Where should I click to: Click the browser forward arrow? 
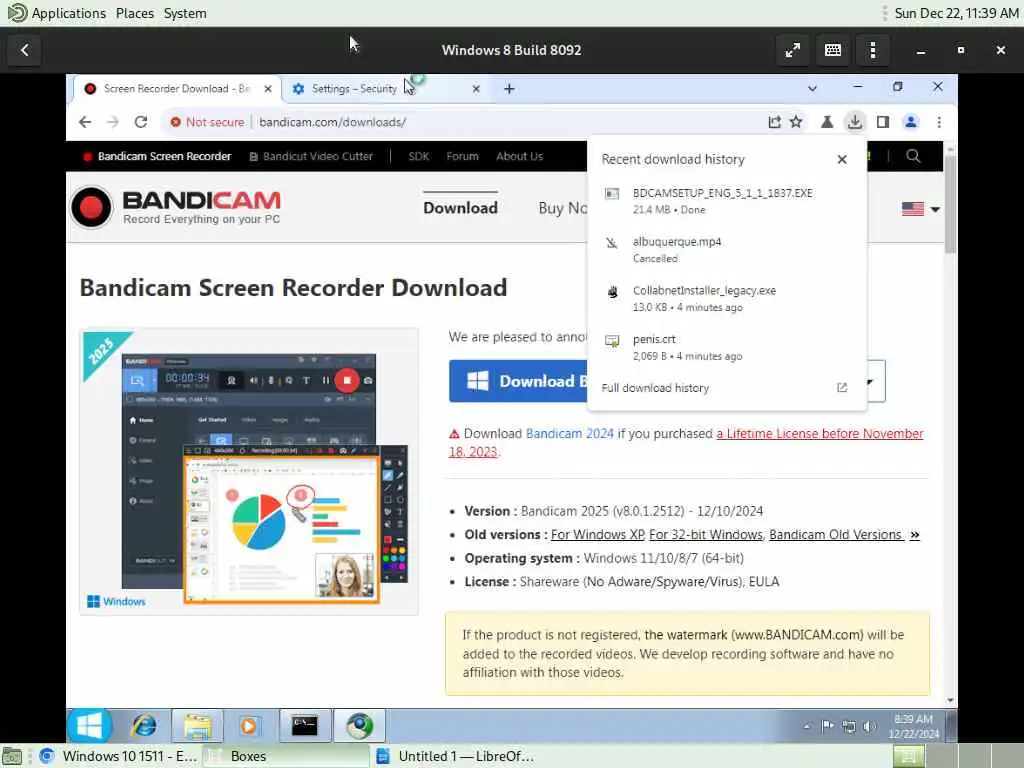pyautogui.click(x=113, y=122)
